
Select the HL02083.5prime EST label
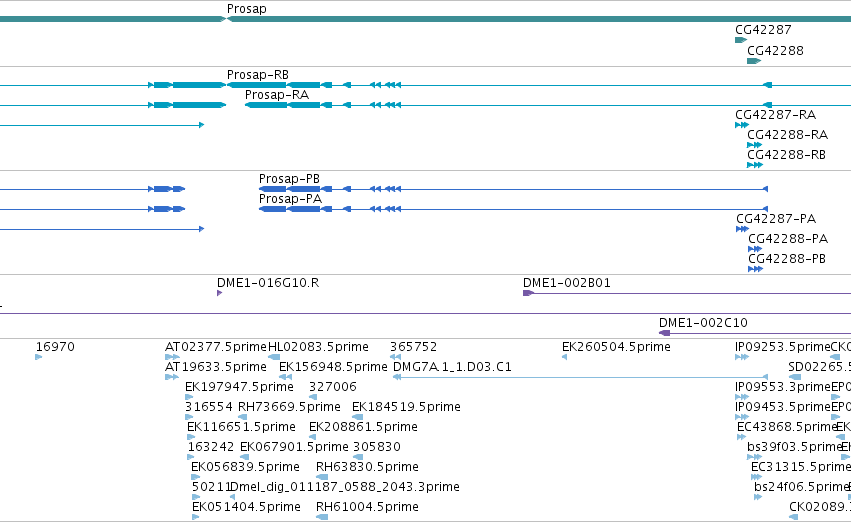click(x=319, y=347)
